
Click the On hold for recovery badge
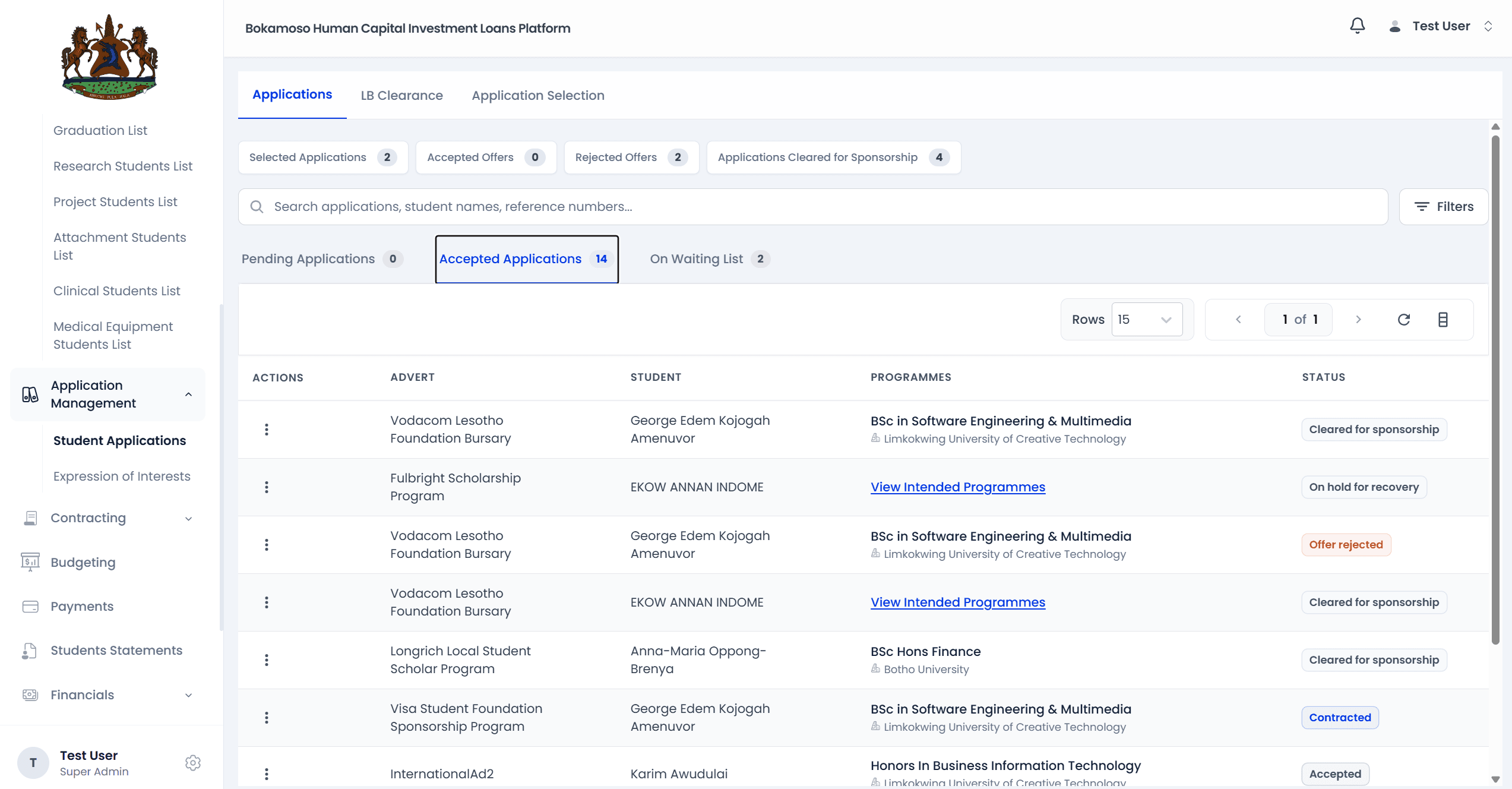[1364, 487]
